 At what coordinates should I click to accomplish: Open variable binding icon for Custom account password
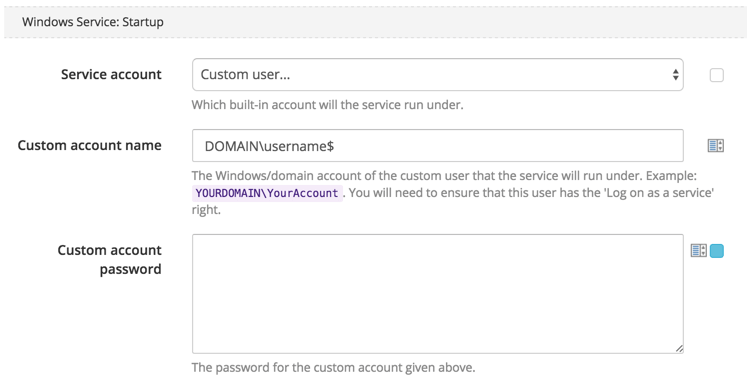coord(699,251)
